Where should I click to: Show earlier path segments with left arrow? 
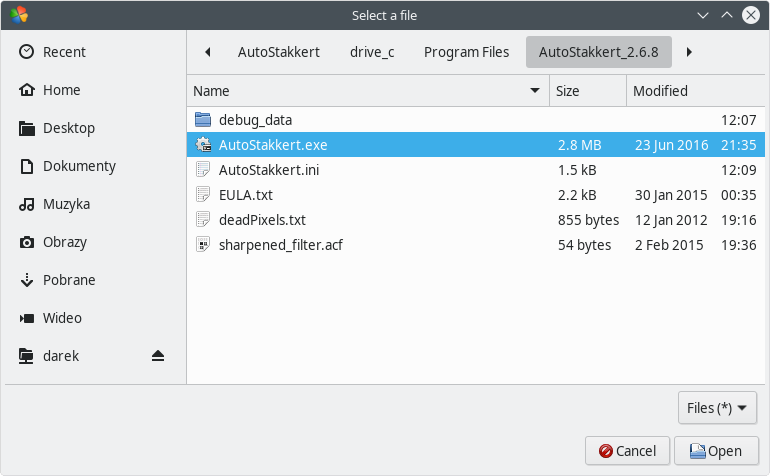pyautogui.click(x=208, y=52)
